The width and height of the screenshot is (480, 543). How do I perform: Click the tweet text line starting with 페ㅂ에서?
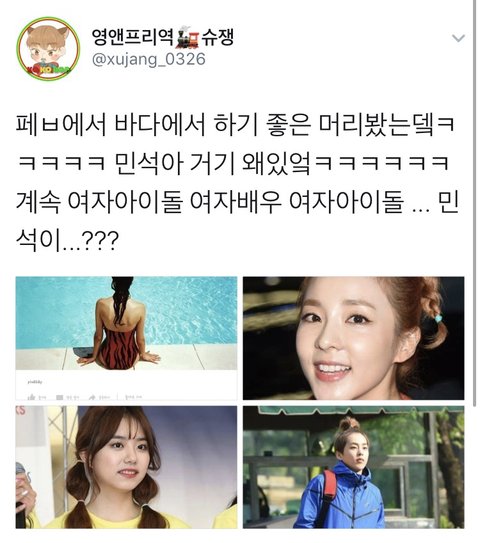pyautogui.click(x=235, y=124)
